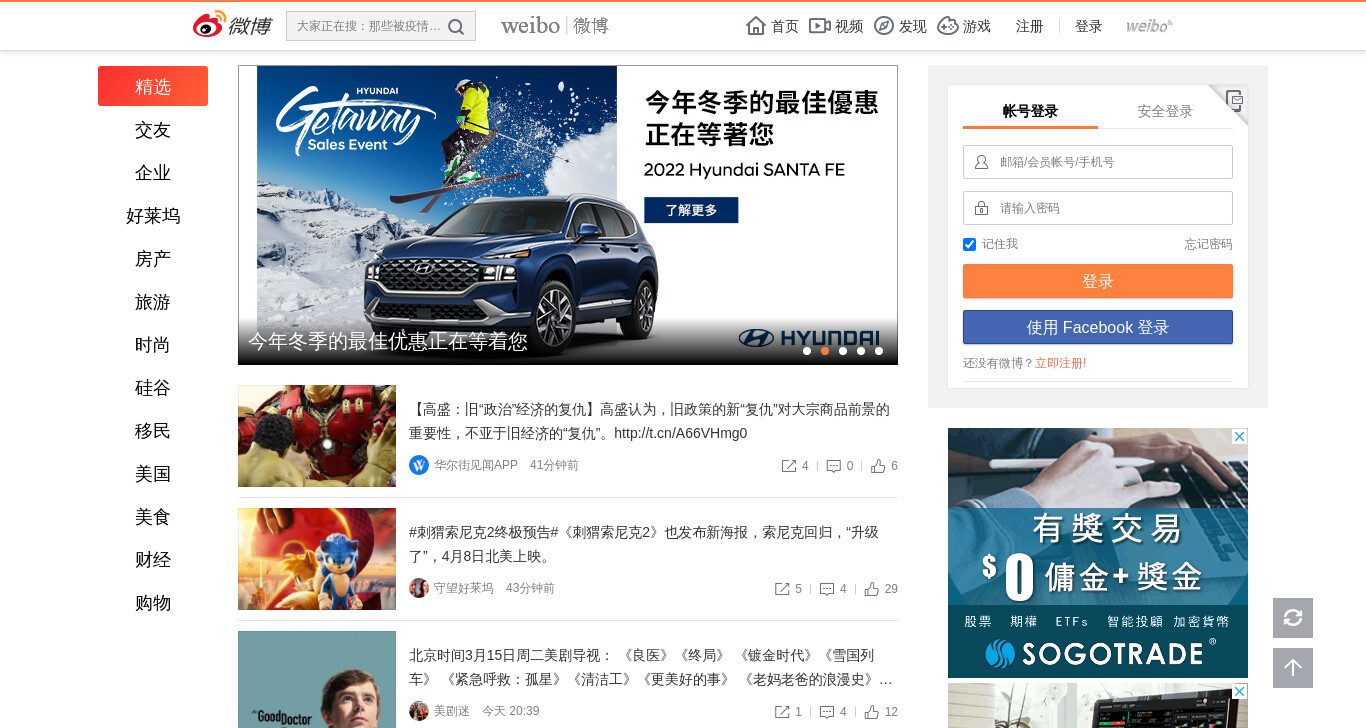Screen dimensions: 1366x728
Task: Select the 交友 category
Action: [153, 130]
